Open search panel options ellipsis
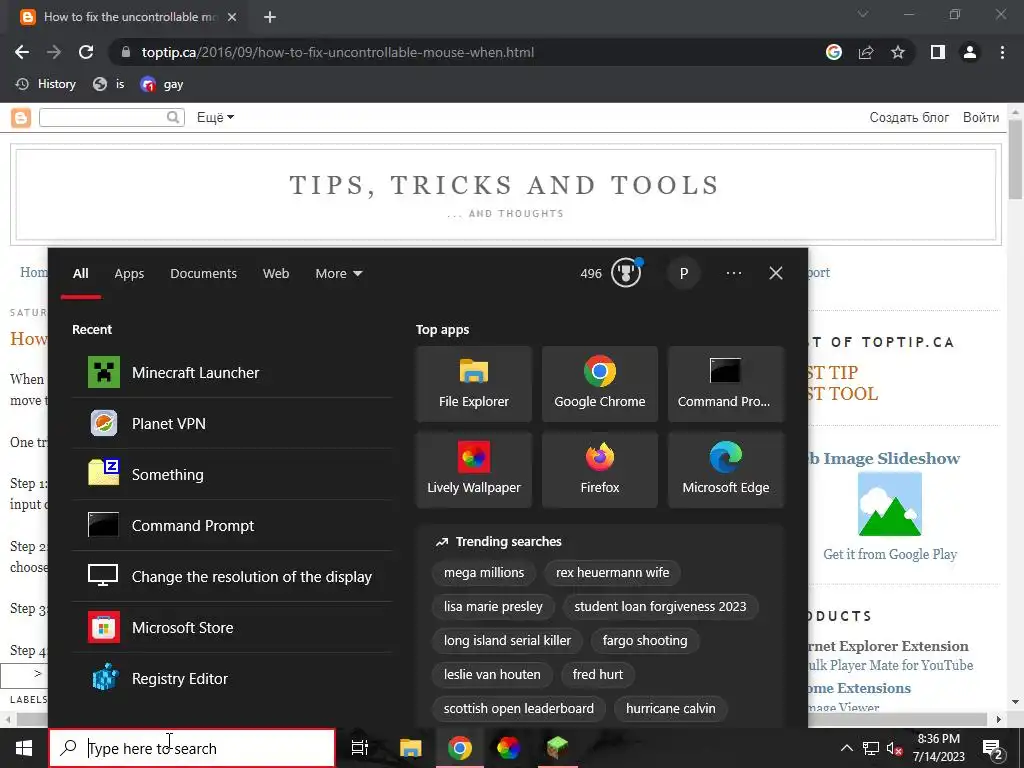Screen dimensions: 1024x768 [x=734, y=273]
